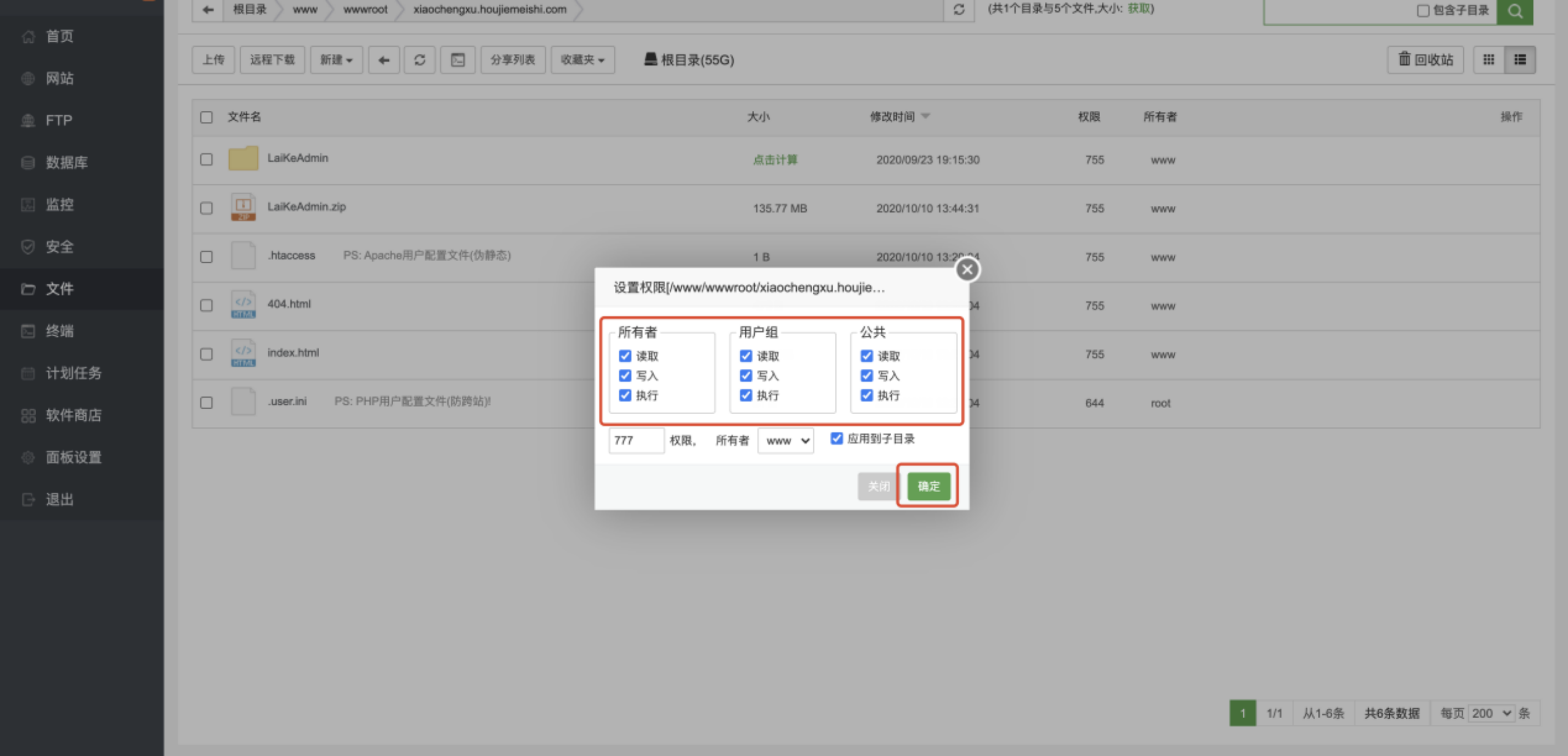Select the LaiKeAdmin.zip row checkbox
Image resolution: width=1568 pixels, height=756 pixels.
[206, 208]
